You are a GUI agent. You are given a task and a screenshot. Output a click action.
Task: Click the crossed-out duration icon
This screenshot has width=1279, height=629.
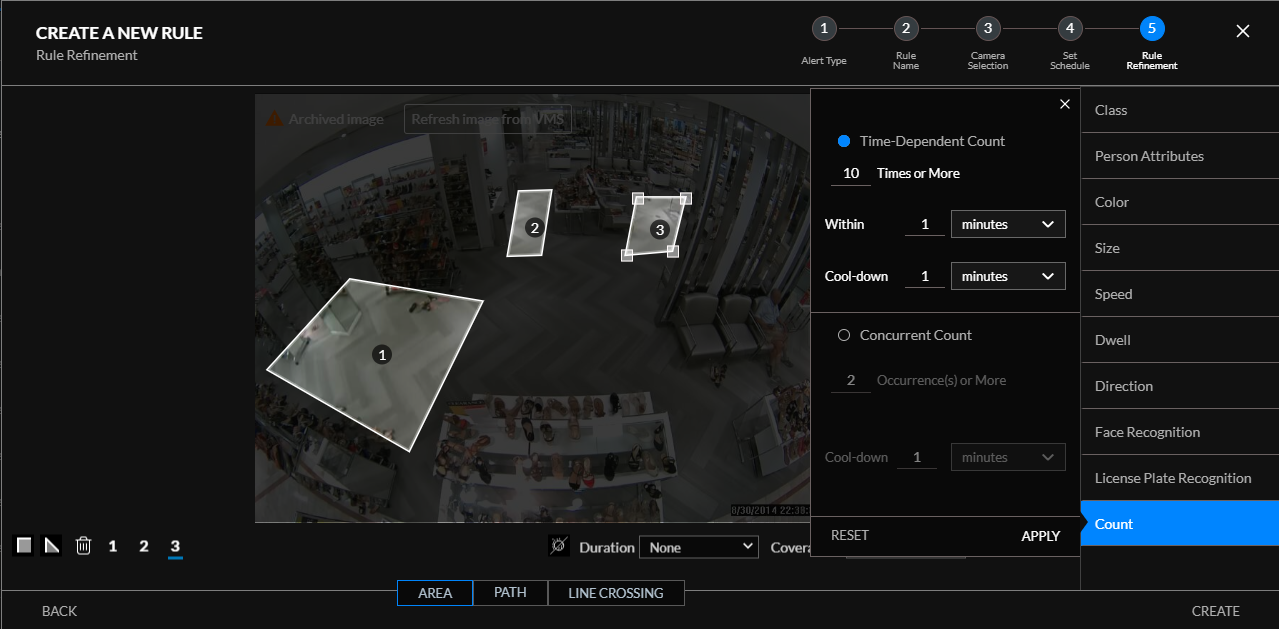click(x=559, y=547)
